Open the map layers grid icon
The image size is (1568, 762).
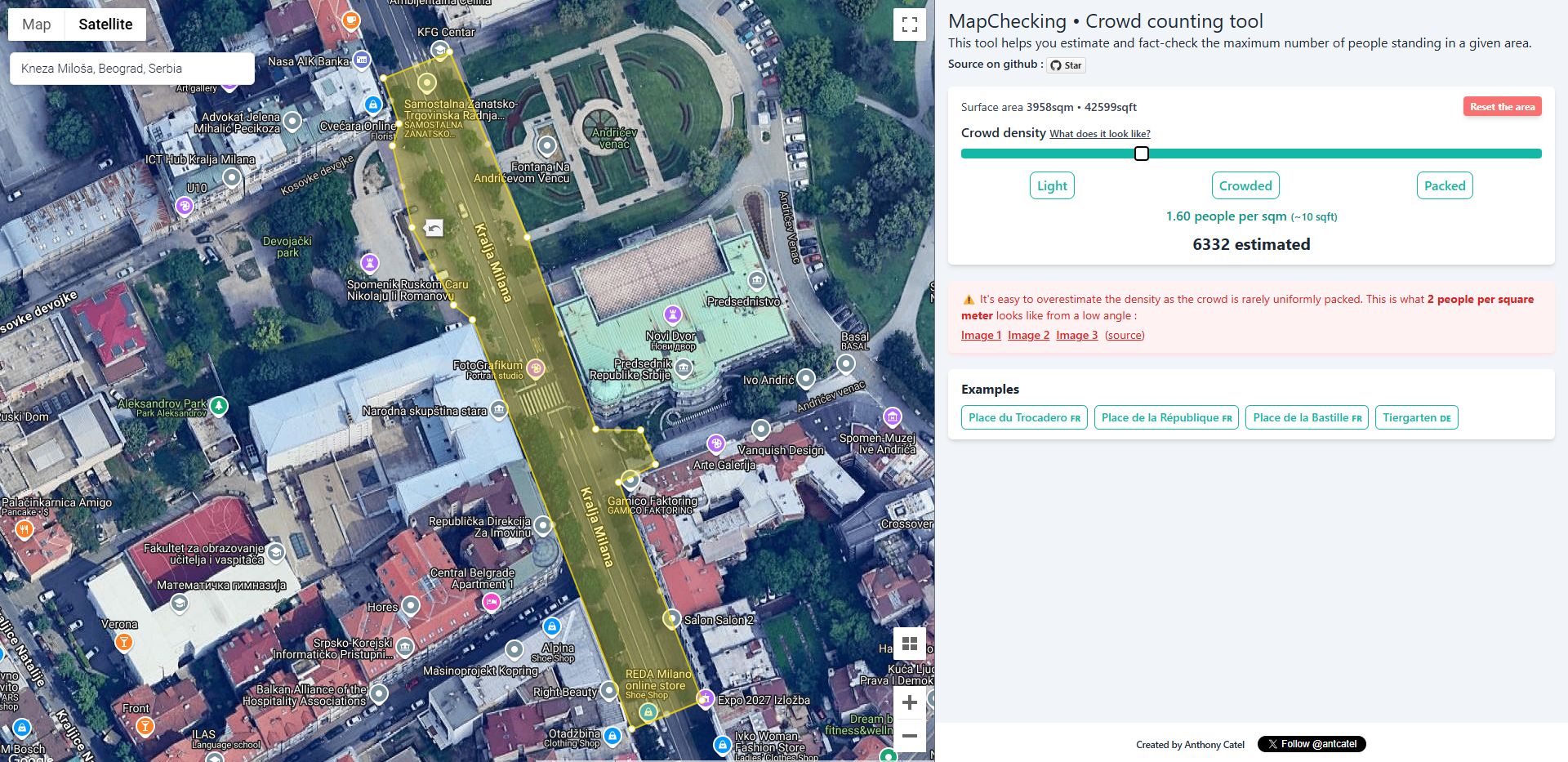tap(909, 644)
